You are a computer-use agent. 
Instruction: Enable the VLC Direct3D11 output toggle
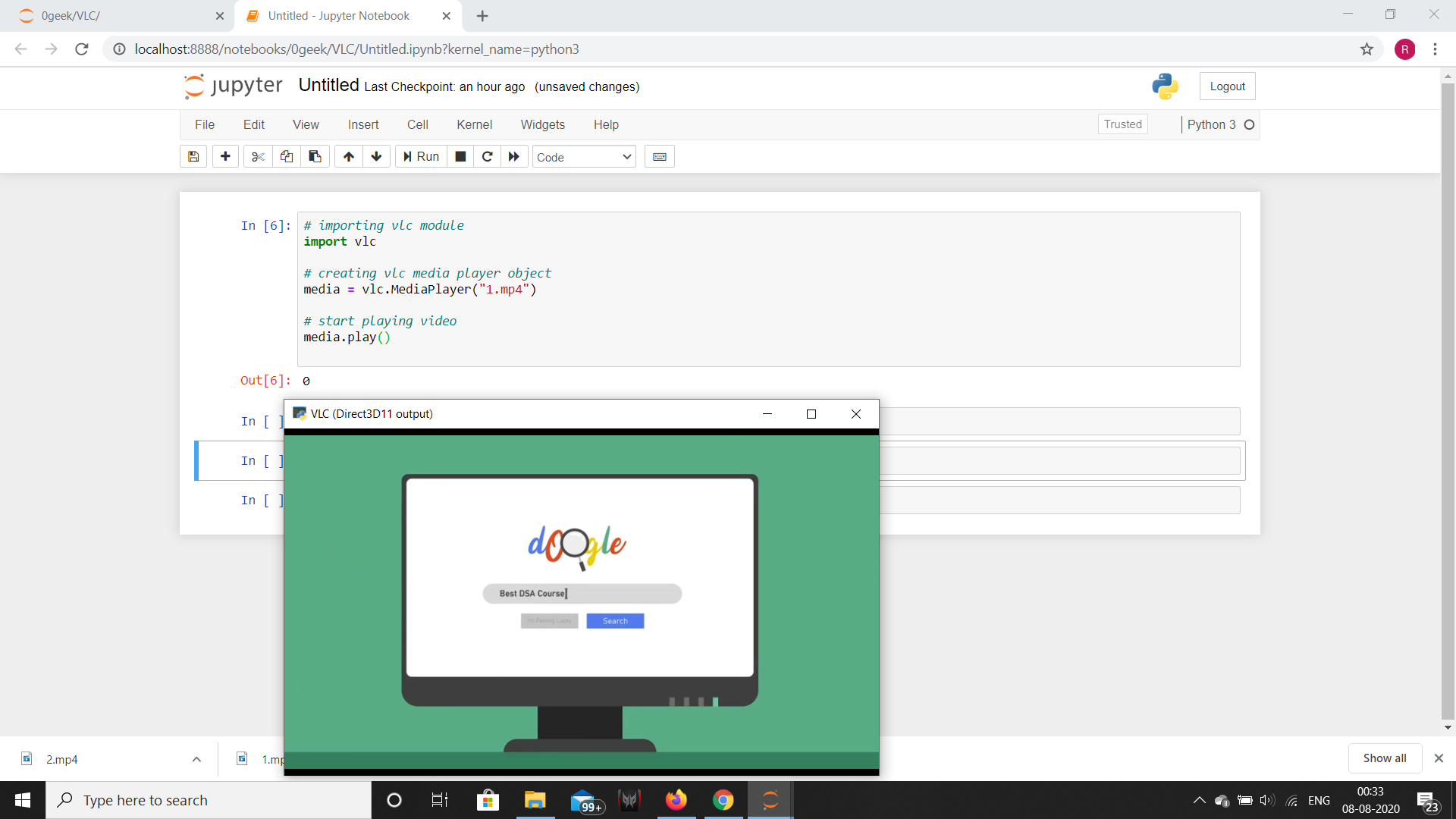coord(812,413)
